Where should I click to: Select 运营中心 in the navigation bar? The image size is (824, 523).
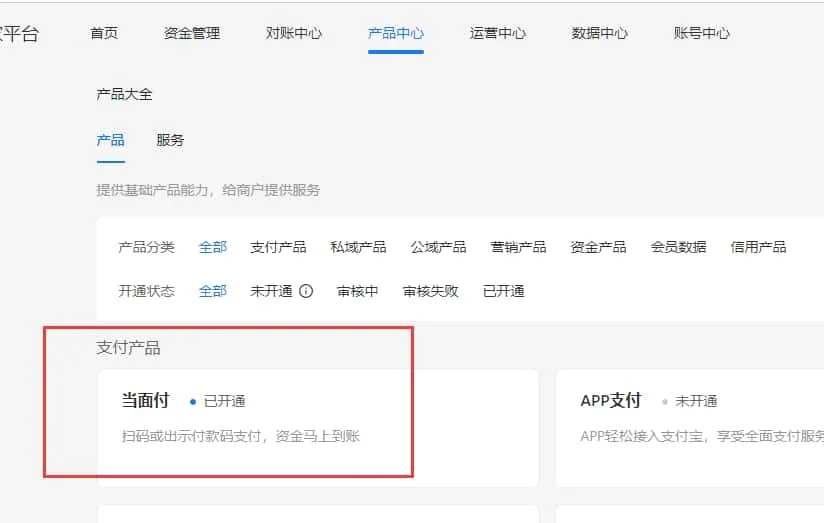click(x=498, y=33)
